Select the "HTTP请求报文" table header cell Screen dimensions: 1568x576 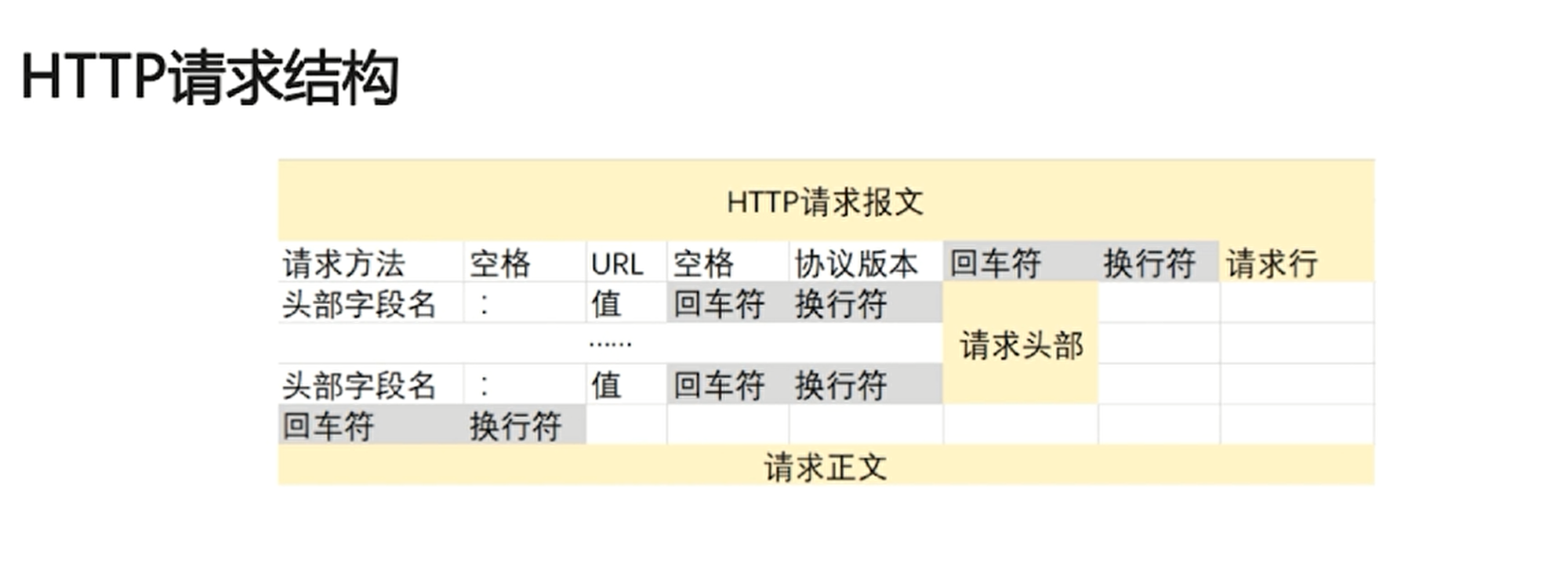826,201
